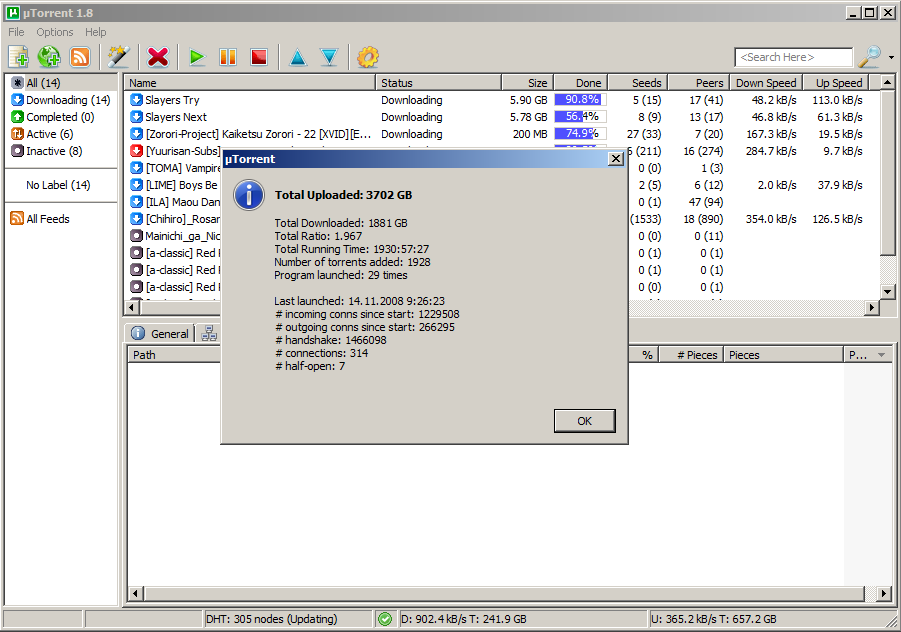Select Zorori-Project Kaiketsu Zorori torrent
The image size is (901, 632).
(501, 134)
